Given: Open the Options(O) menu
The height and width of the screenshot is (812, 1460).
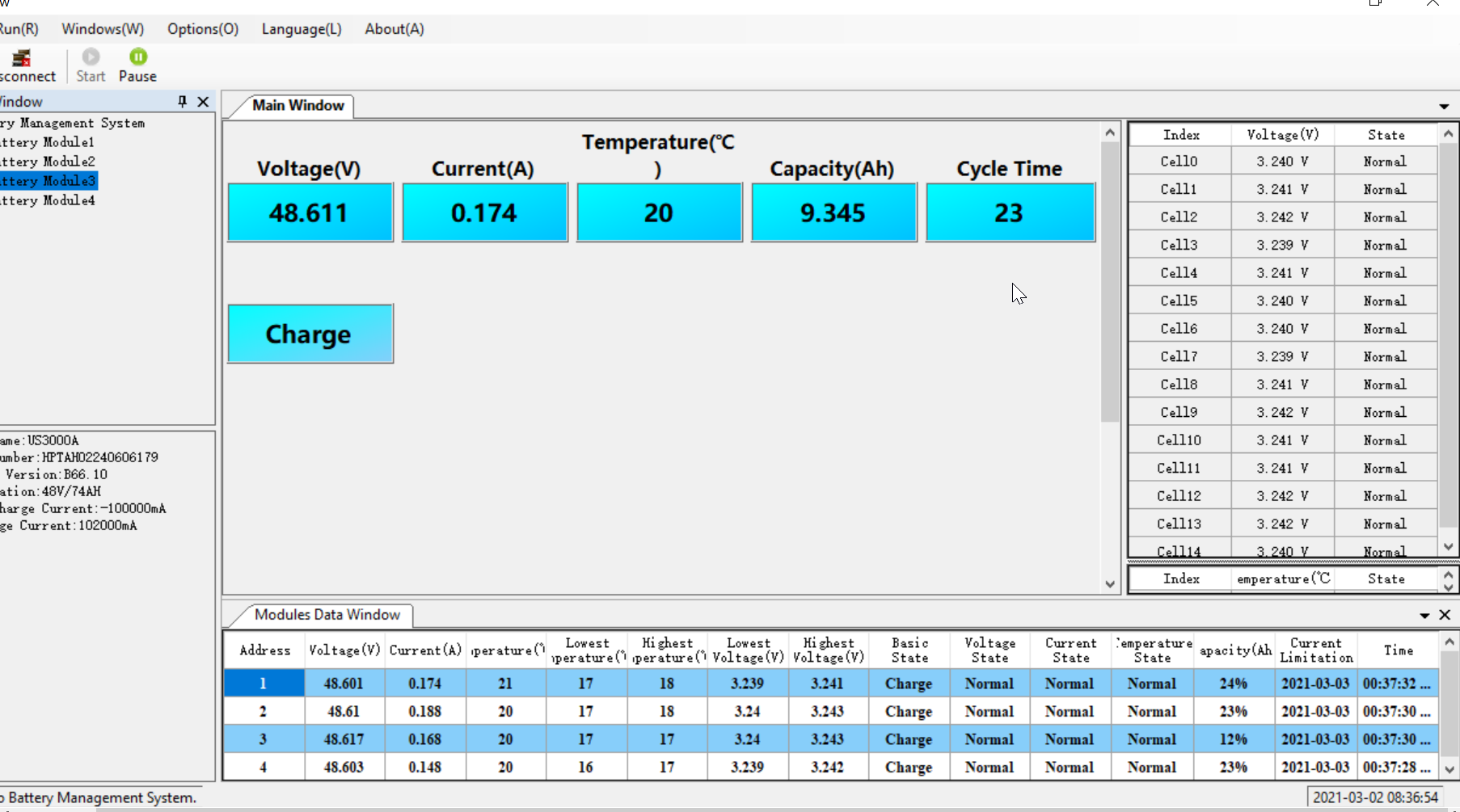Looking at the screenshot, I should (203, 29).
